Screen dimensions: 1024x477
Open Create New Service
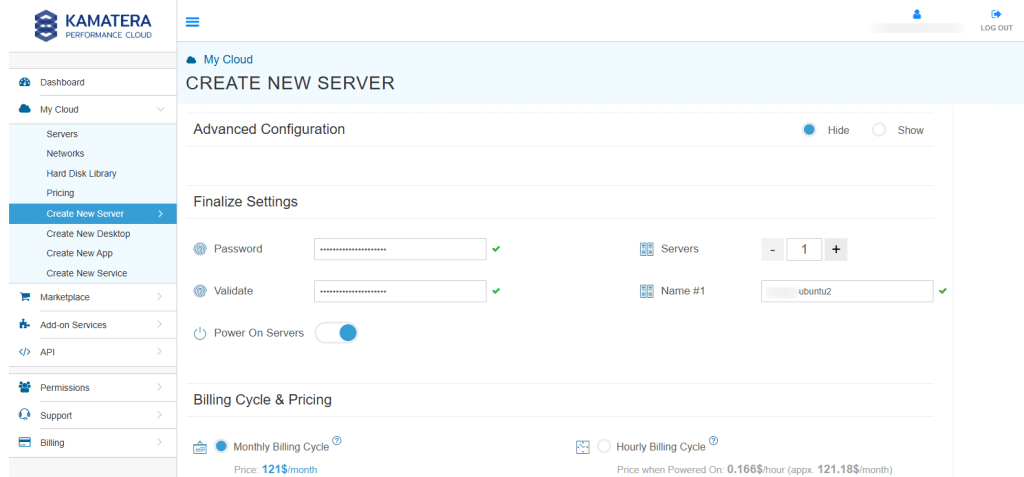pos(87,273)
